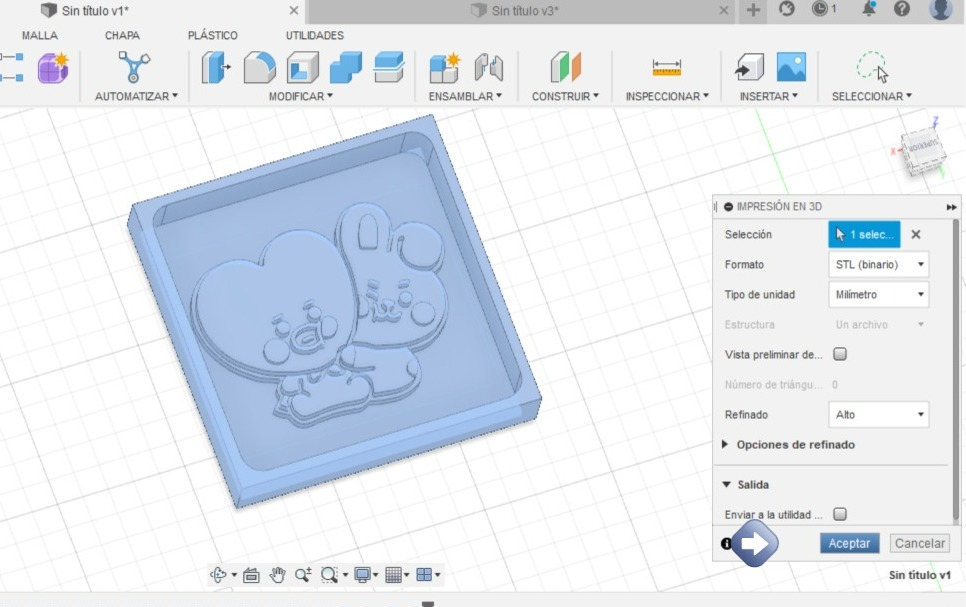Open the ENSAMBLAR dropdown menu
Screen dimensions: 966x607
465,96
